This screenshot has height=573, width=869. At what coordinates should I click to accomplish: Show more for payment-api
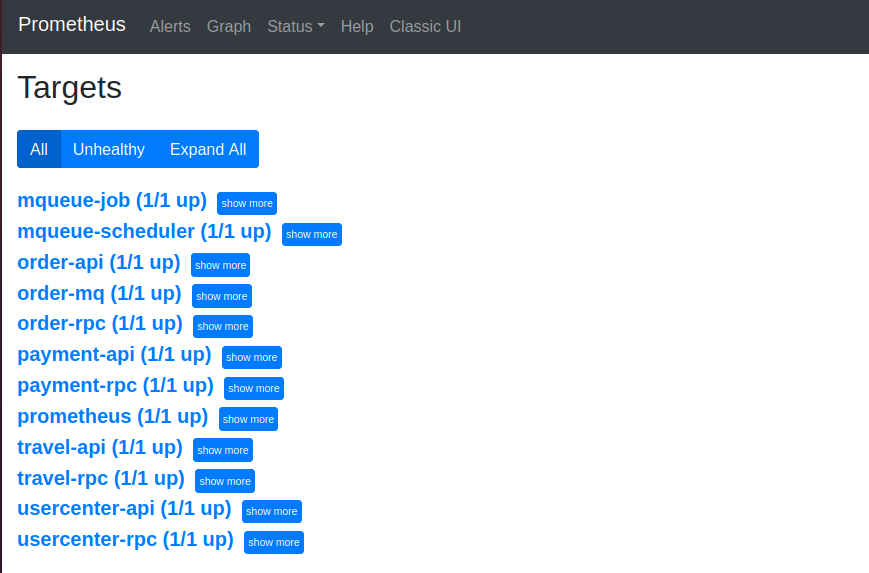(x=252, y=357)
